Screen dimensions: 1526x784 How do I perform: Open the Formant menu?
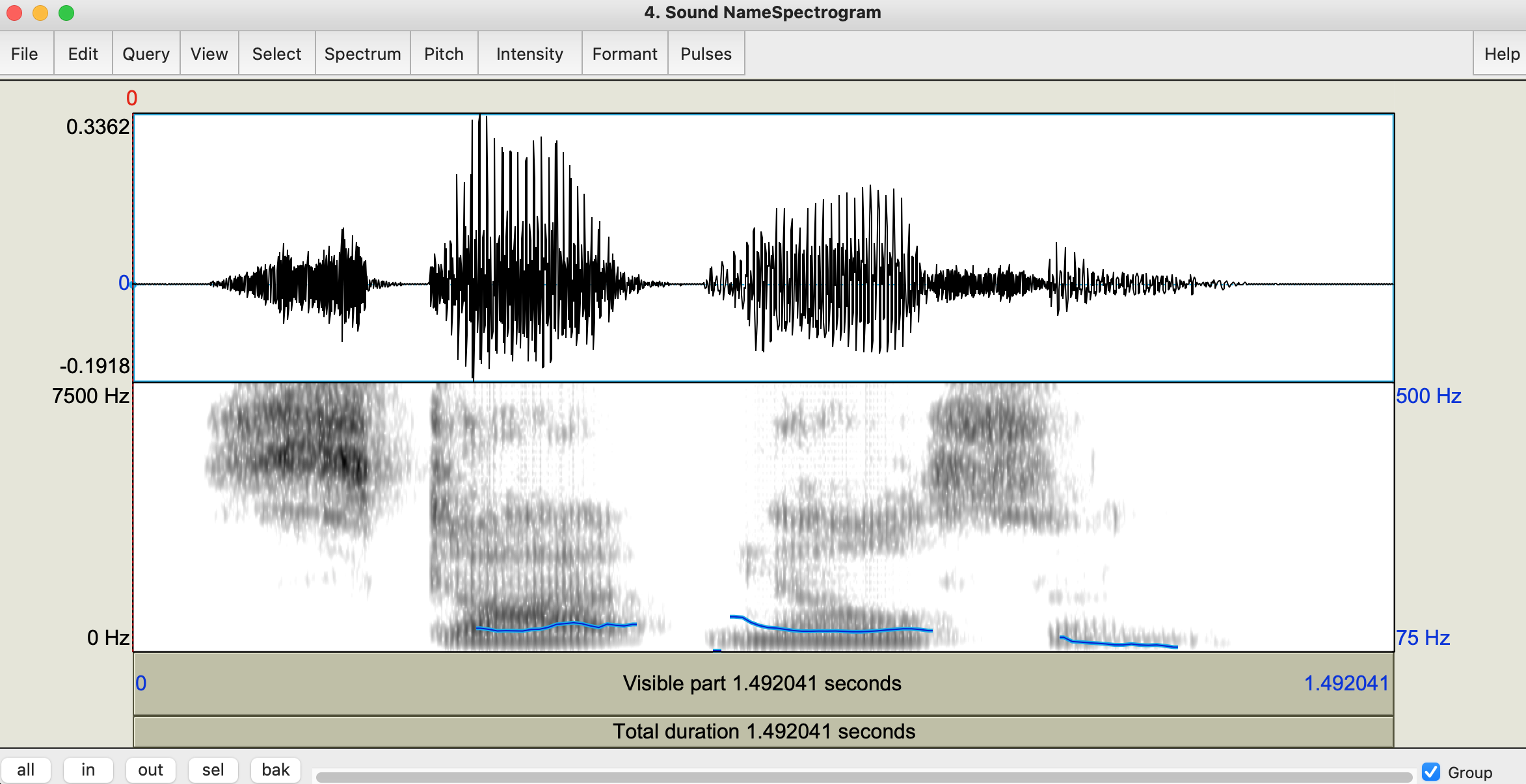point(624,54)
